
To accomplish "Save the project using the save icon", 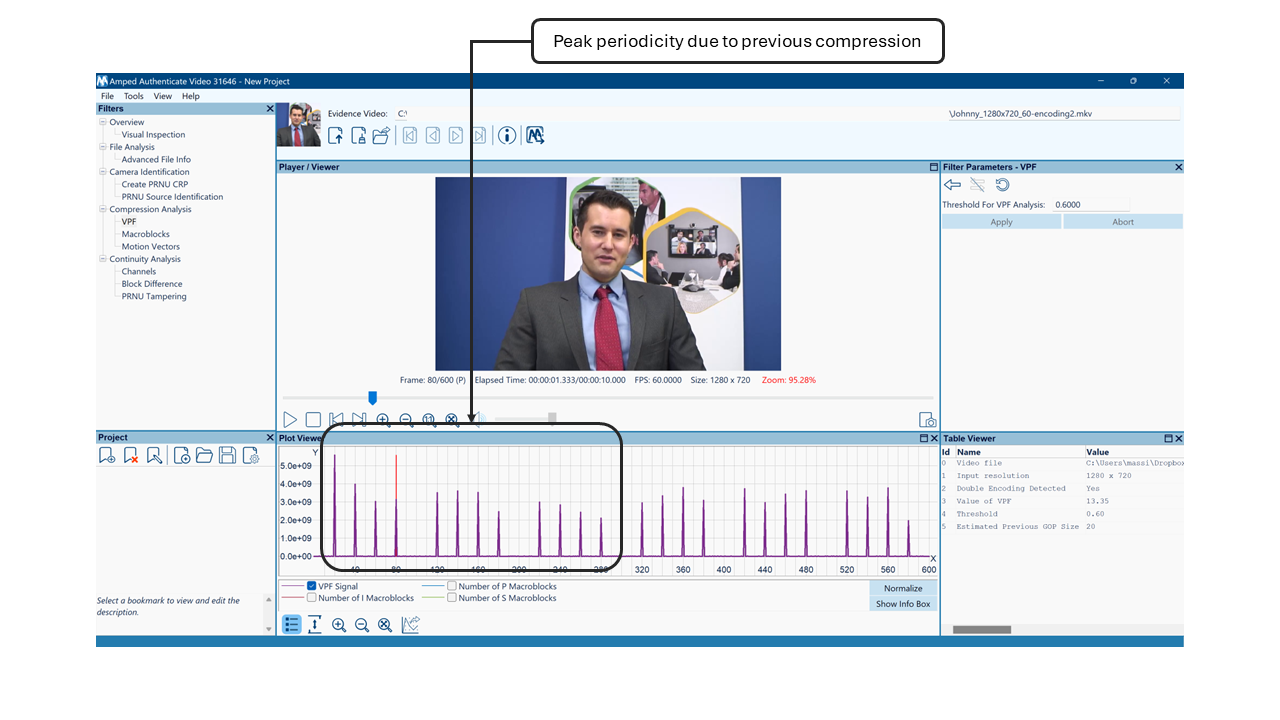I will 227,454.
